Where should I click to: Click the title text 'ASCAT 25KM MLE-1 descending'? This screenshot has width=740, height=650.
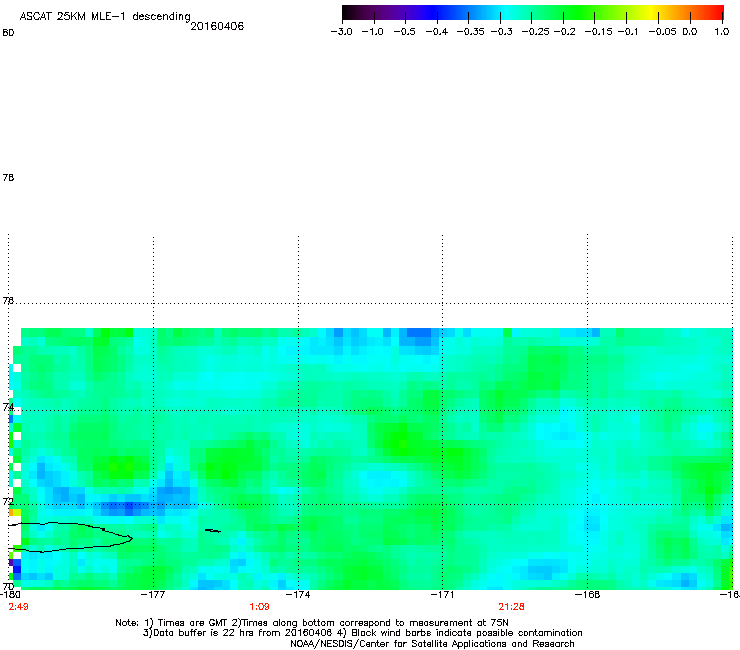pos(105,17)
